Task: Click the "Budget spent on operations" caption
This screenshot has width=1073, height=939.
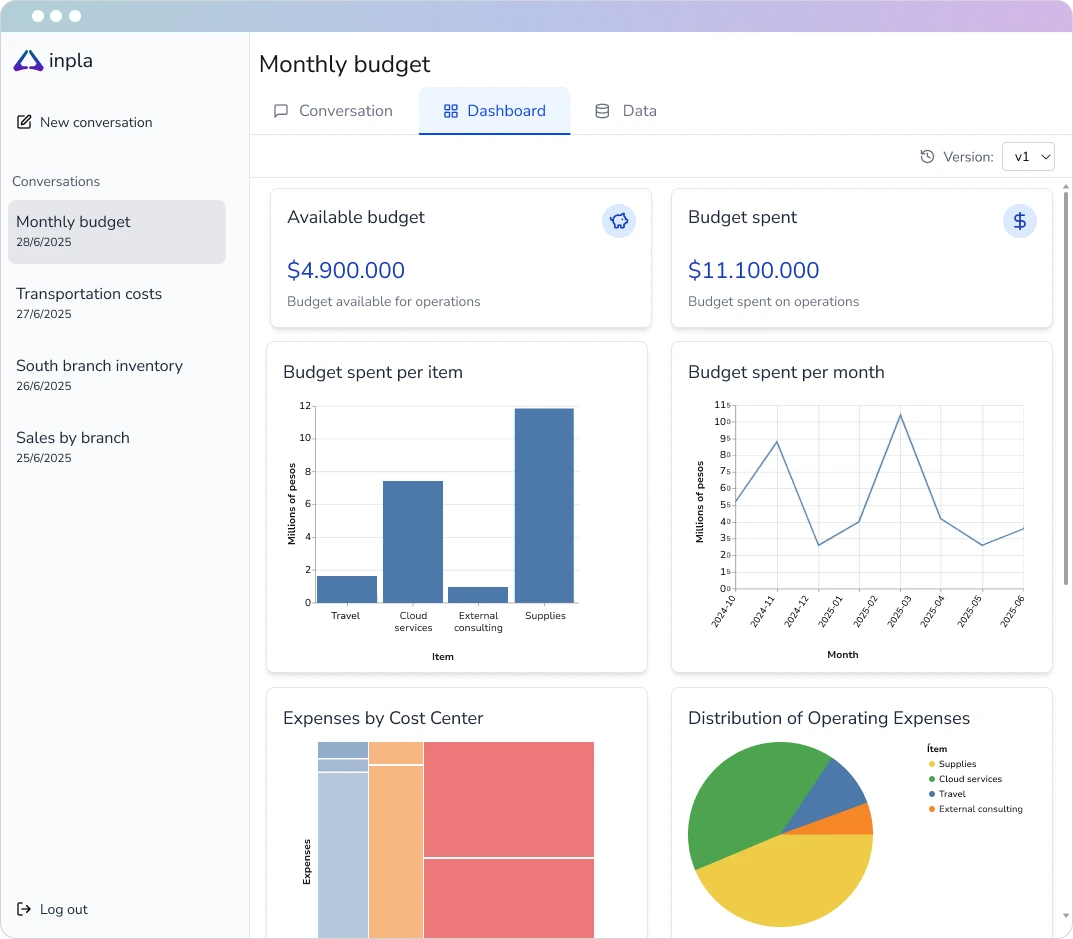Action: (773, 301)
